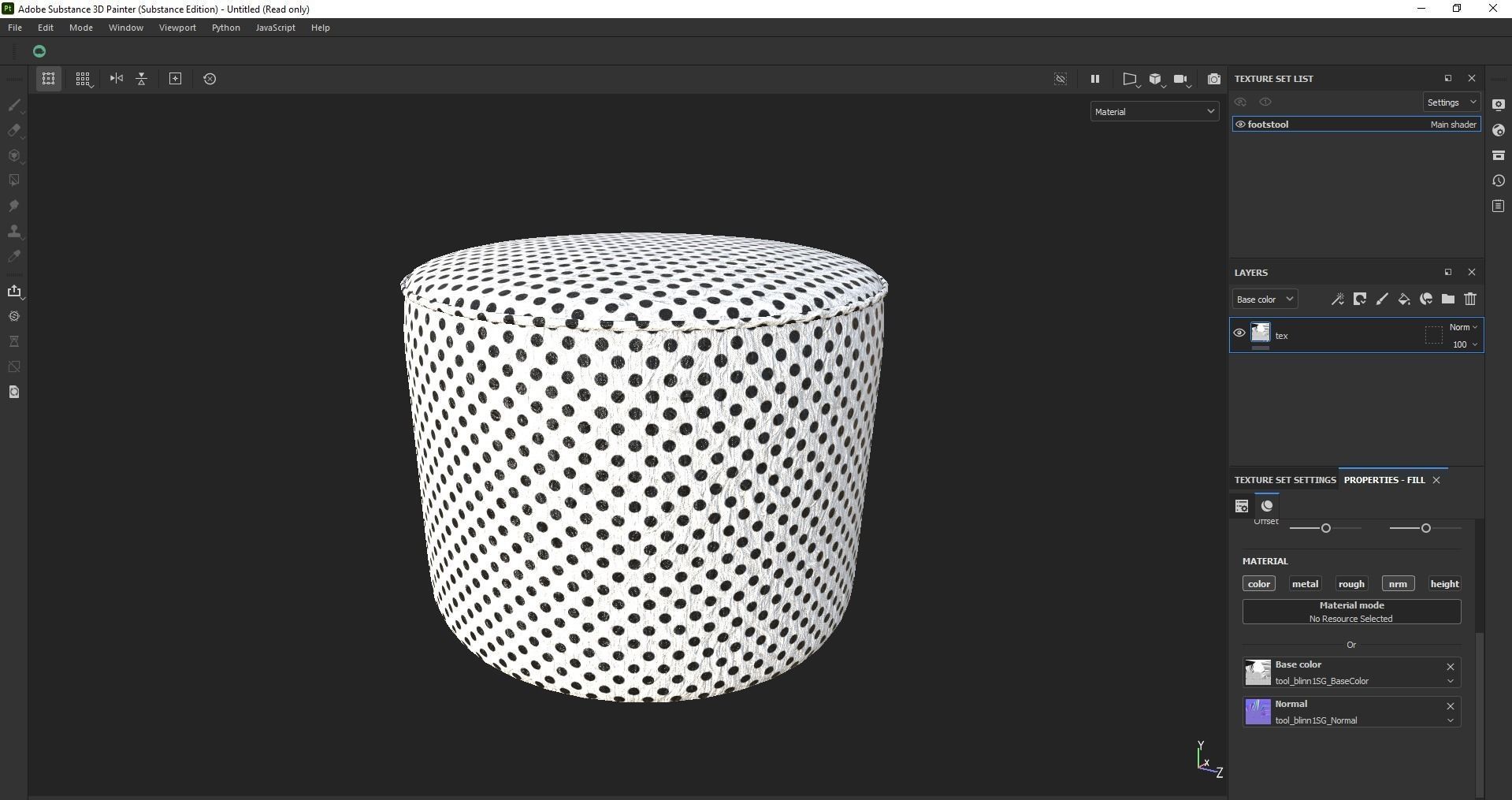Screen dimensions: 1512x800
Task: Click the vertical mirror symmetry icon
Action: click(142, 79)
